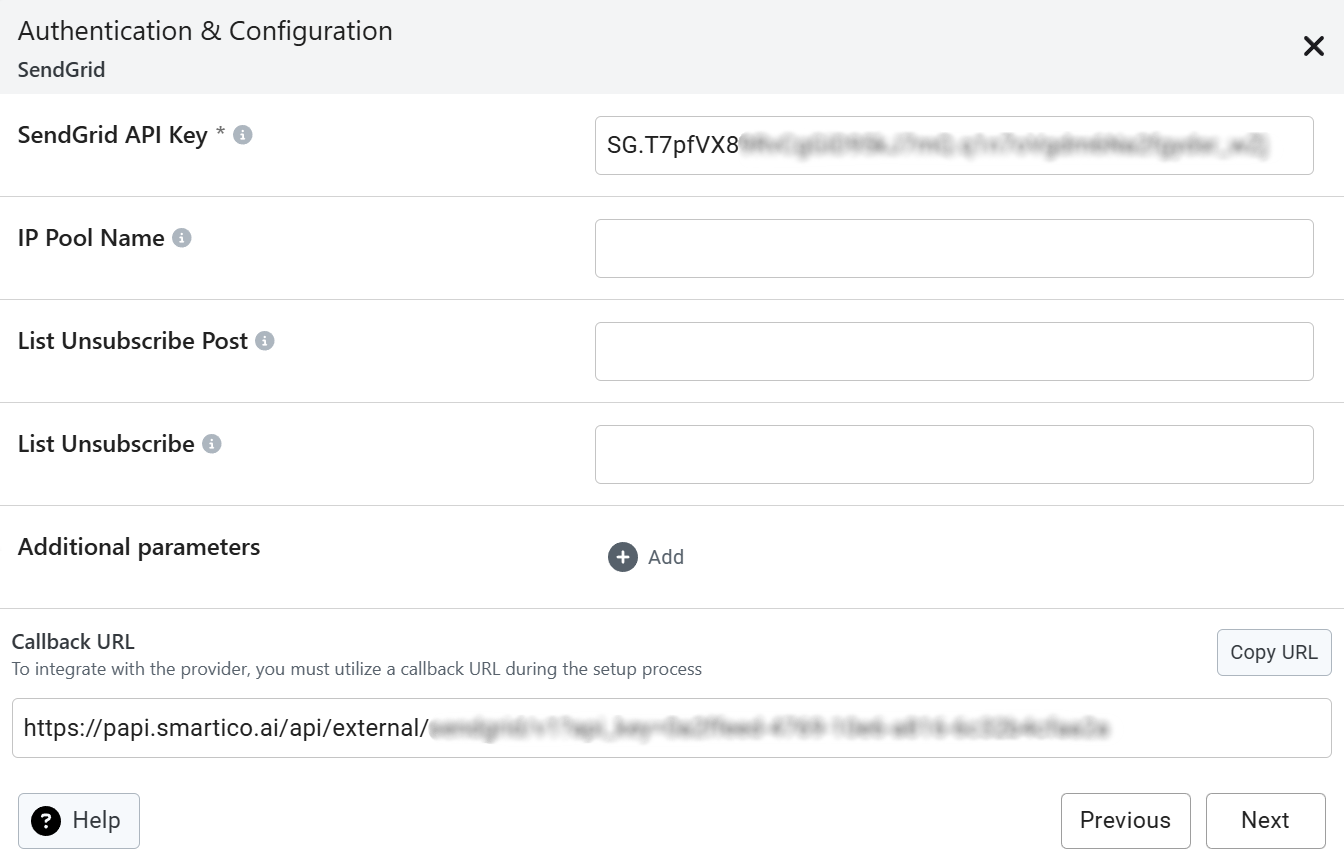
Task: Click the info icon next to List Unsubscribe
Action: (212, 444)
